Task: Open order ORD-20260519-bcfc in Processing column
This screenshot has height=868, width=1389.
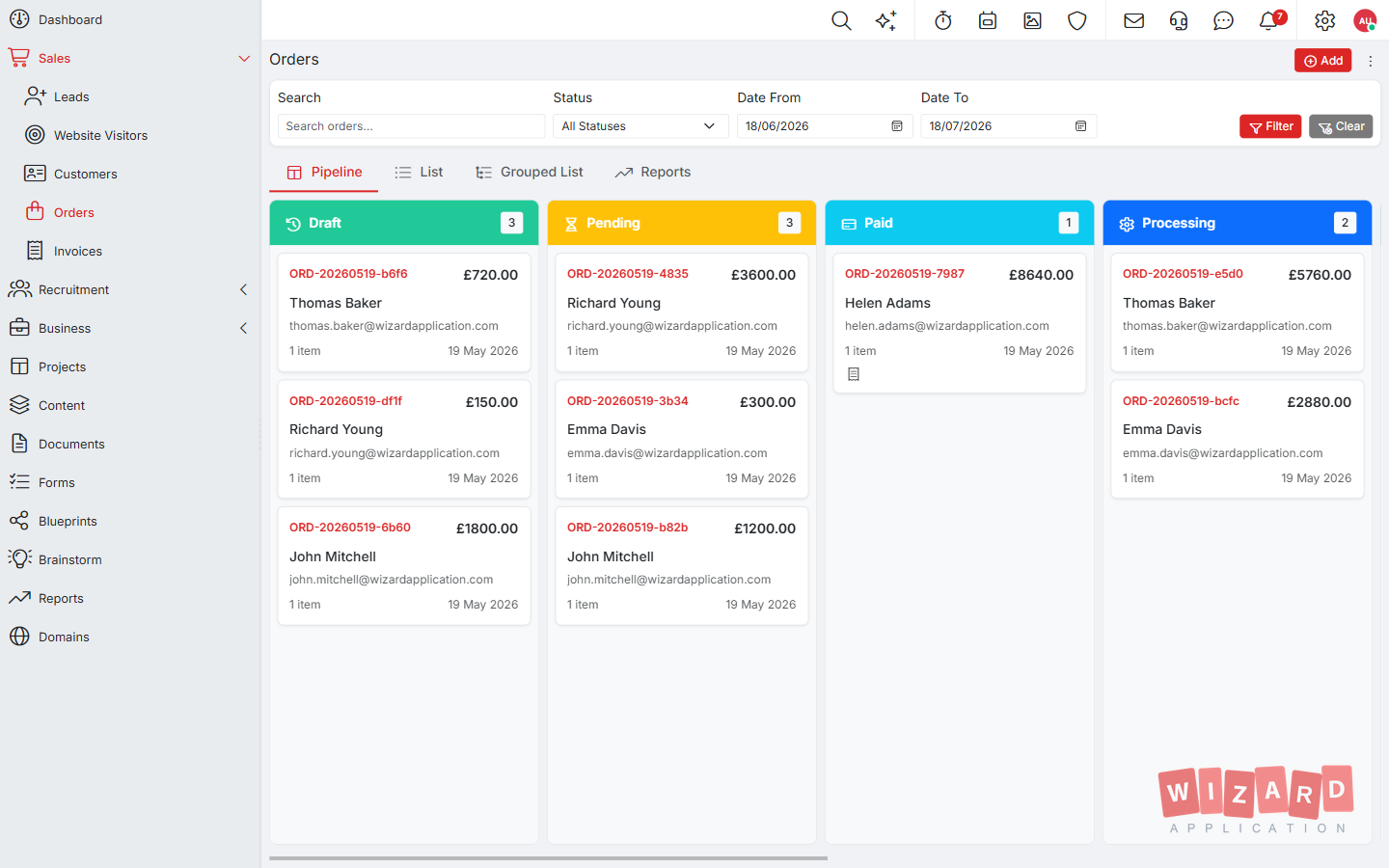Action: 1181,401
